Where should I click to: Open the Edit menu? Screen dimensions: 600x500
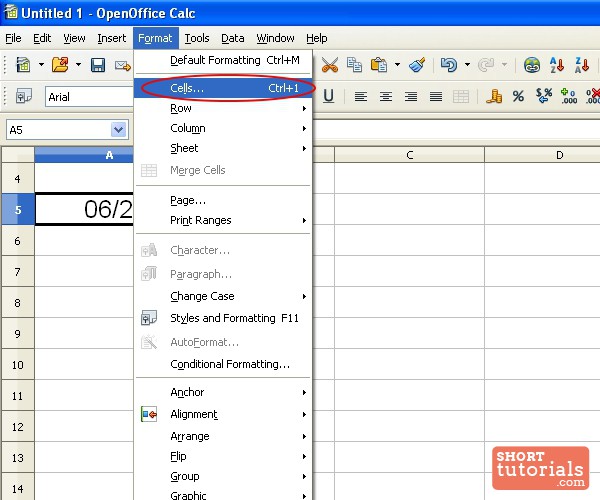(x=42, y=38)
